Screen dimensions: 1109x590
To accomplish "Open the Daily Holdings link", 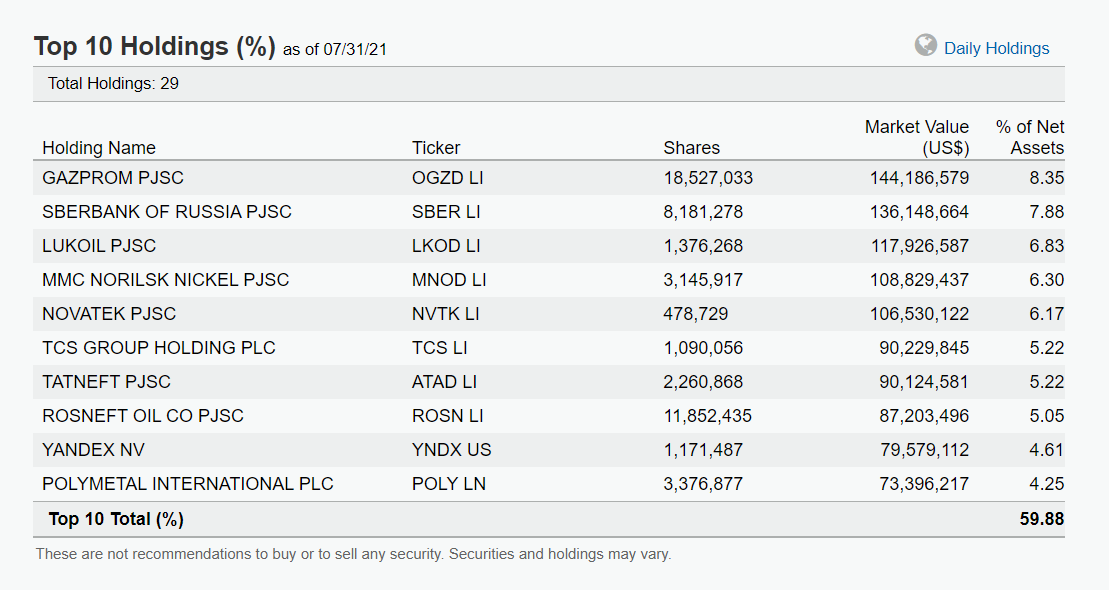I will pos(996,48).
